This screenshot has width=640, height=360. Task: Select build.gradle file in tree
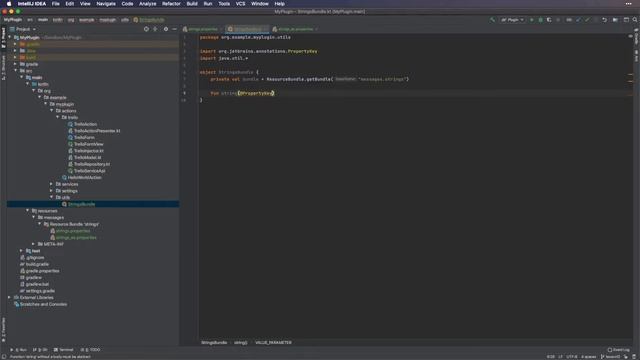37,264
